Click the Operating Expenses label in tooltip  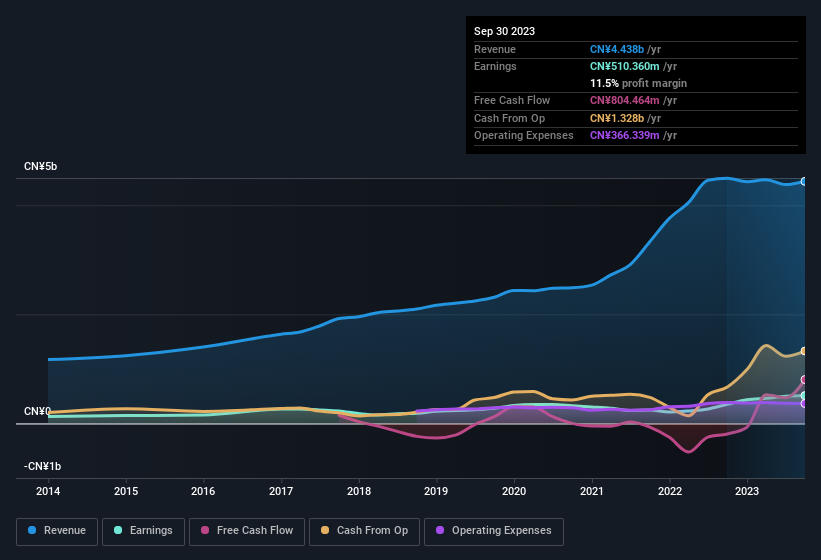click(524, 135)
